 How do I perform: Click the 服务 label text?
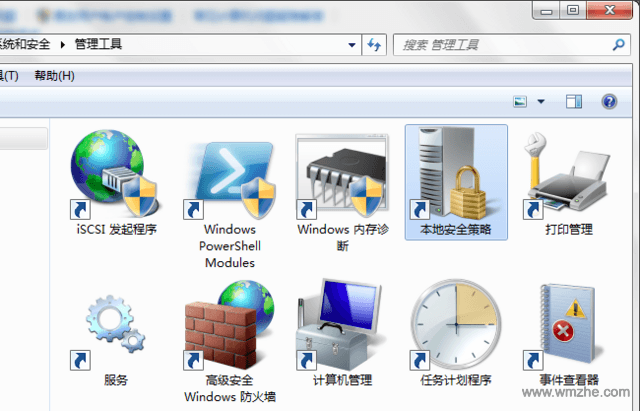(116, 380)
